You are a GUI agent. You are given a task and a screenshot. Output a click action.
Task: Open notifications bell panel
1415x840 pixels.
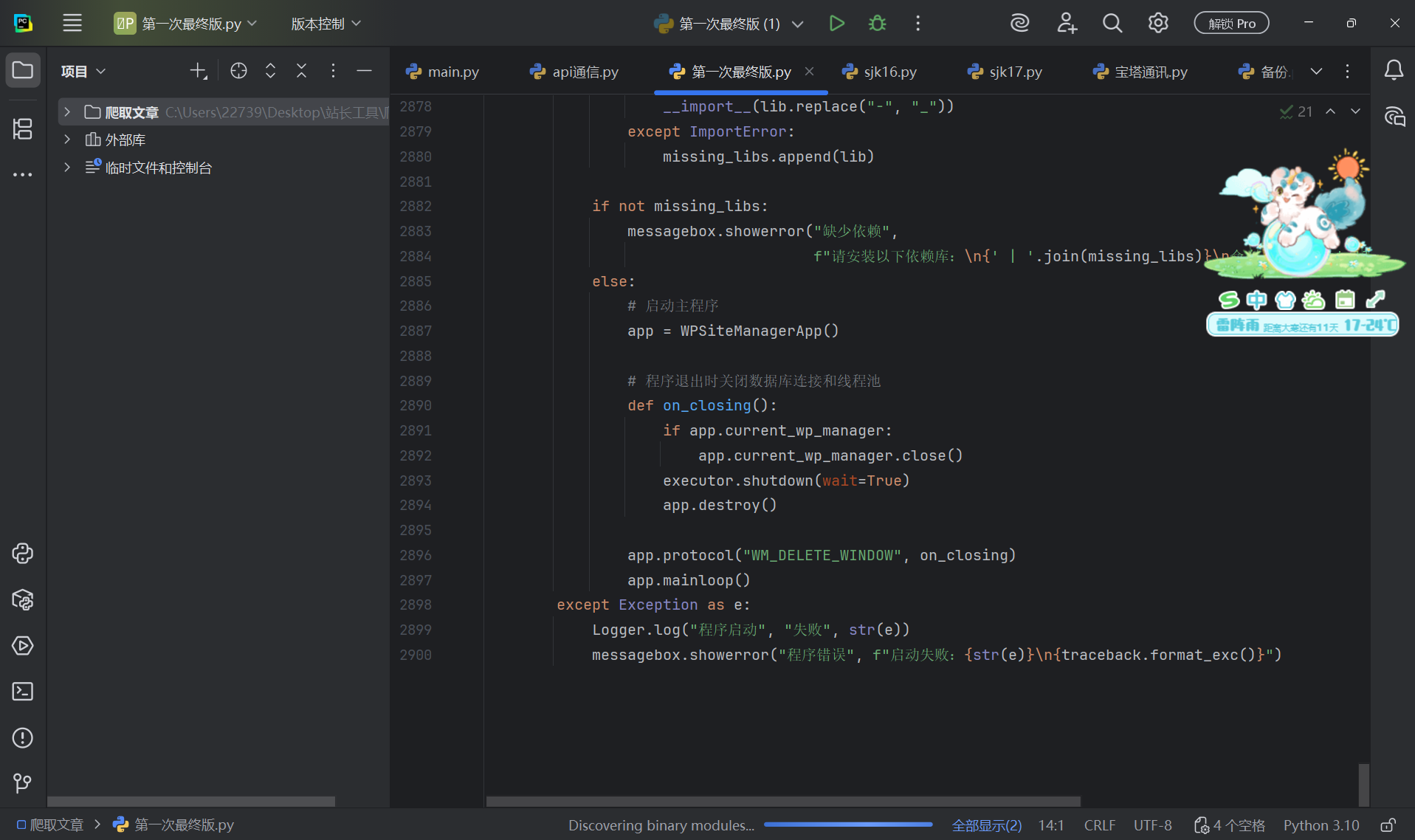coord(1394,71)
